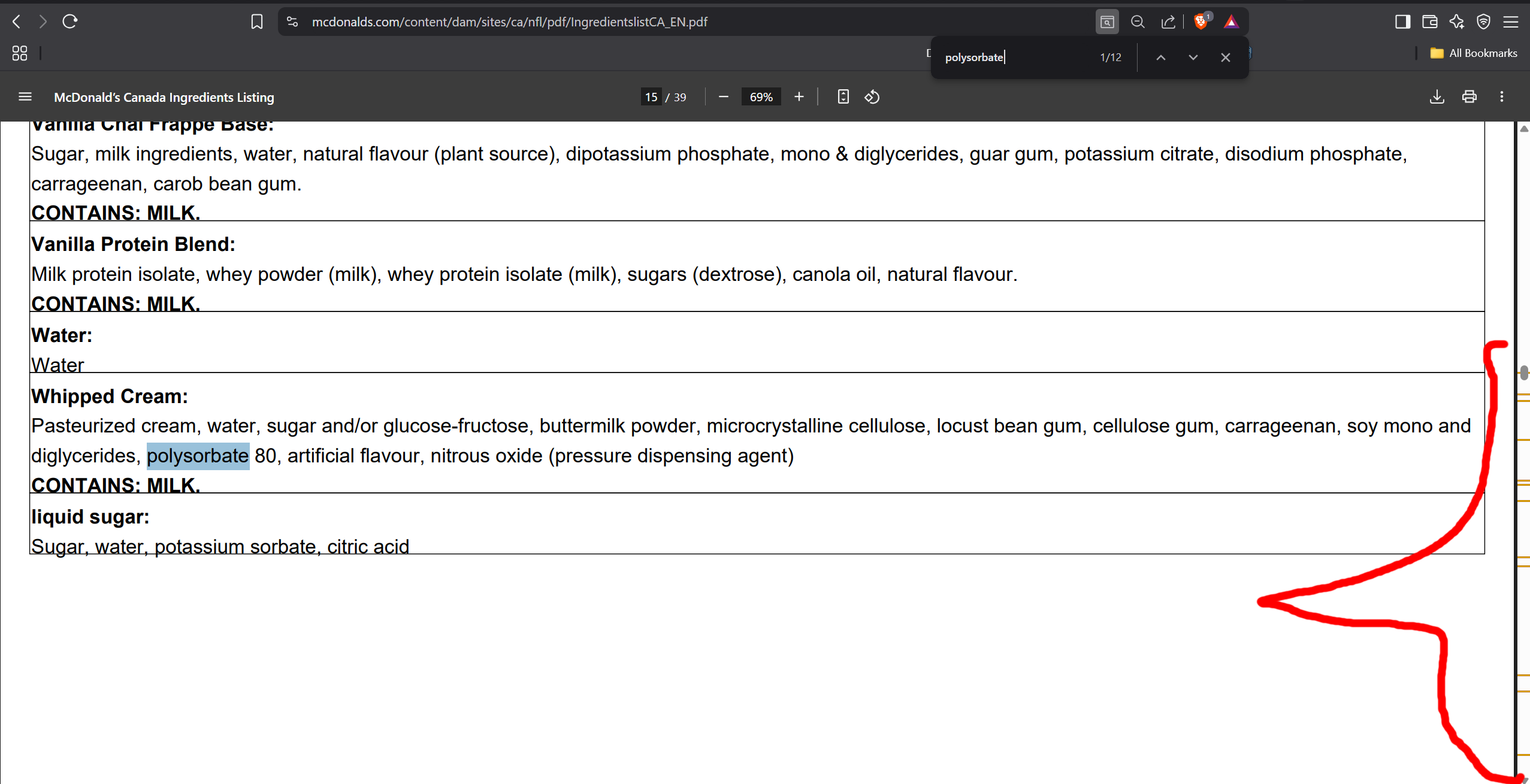Share this page via share icon
The image size is (1530, 784).
click(1168, 22)
